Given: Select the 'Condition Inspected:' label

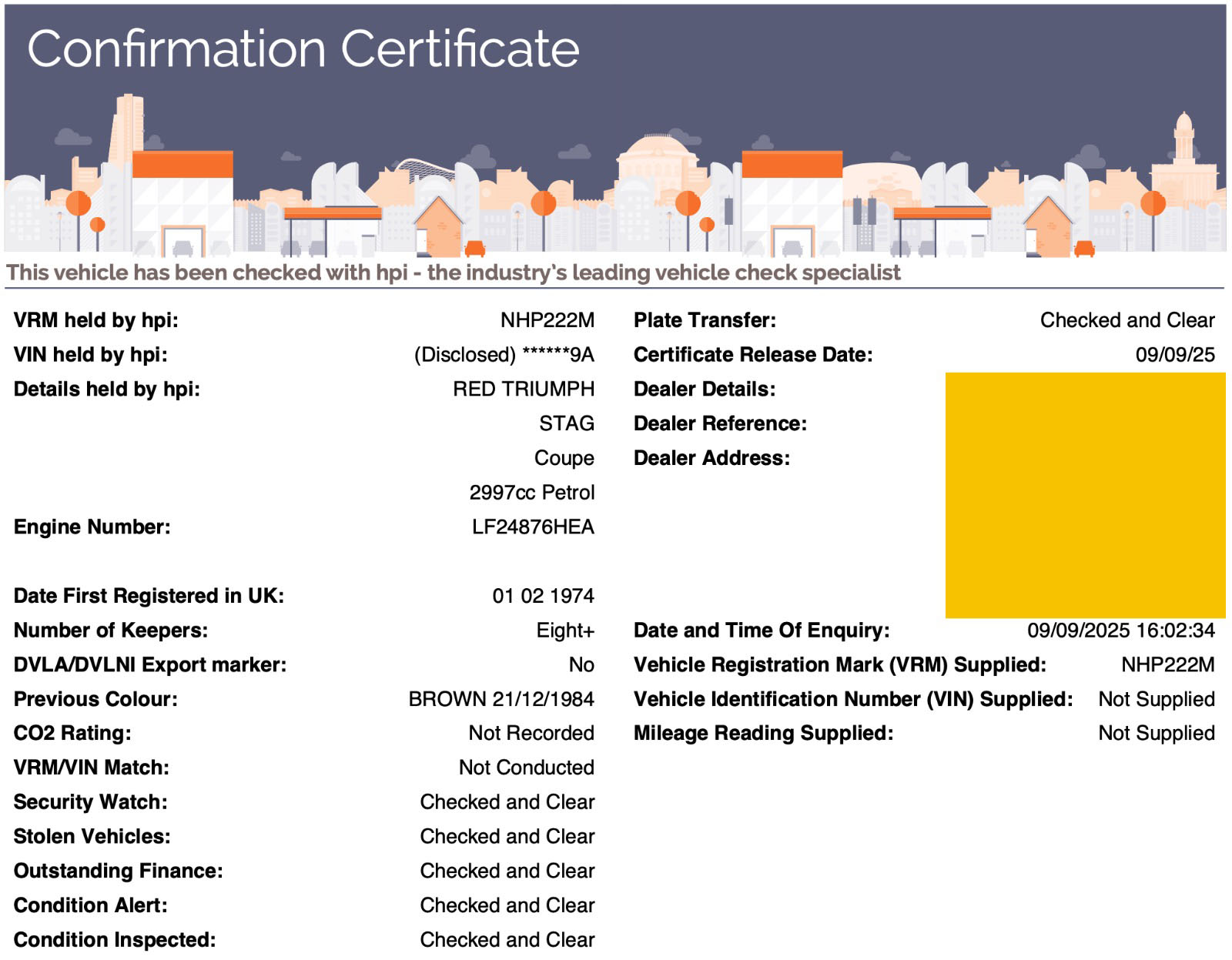Looking at the screenshot, I should click(115, 940).
